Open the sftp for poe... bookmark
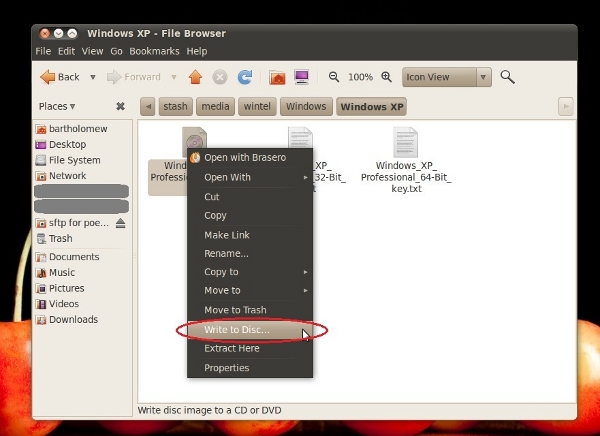 pyautogui.click(x=73, y=223)
